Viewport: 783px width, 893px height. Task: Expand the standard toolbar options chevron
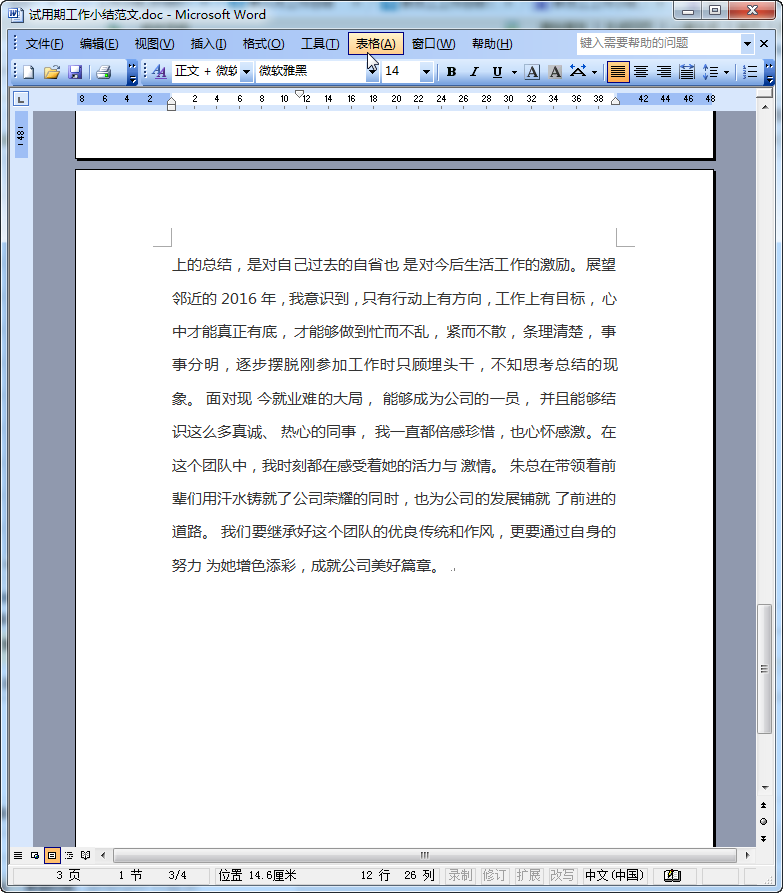click(132, 72)
